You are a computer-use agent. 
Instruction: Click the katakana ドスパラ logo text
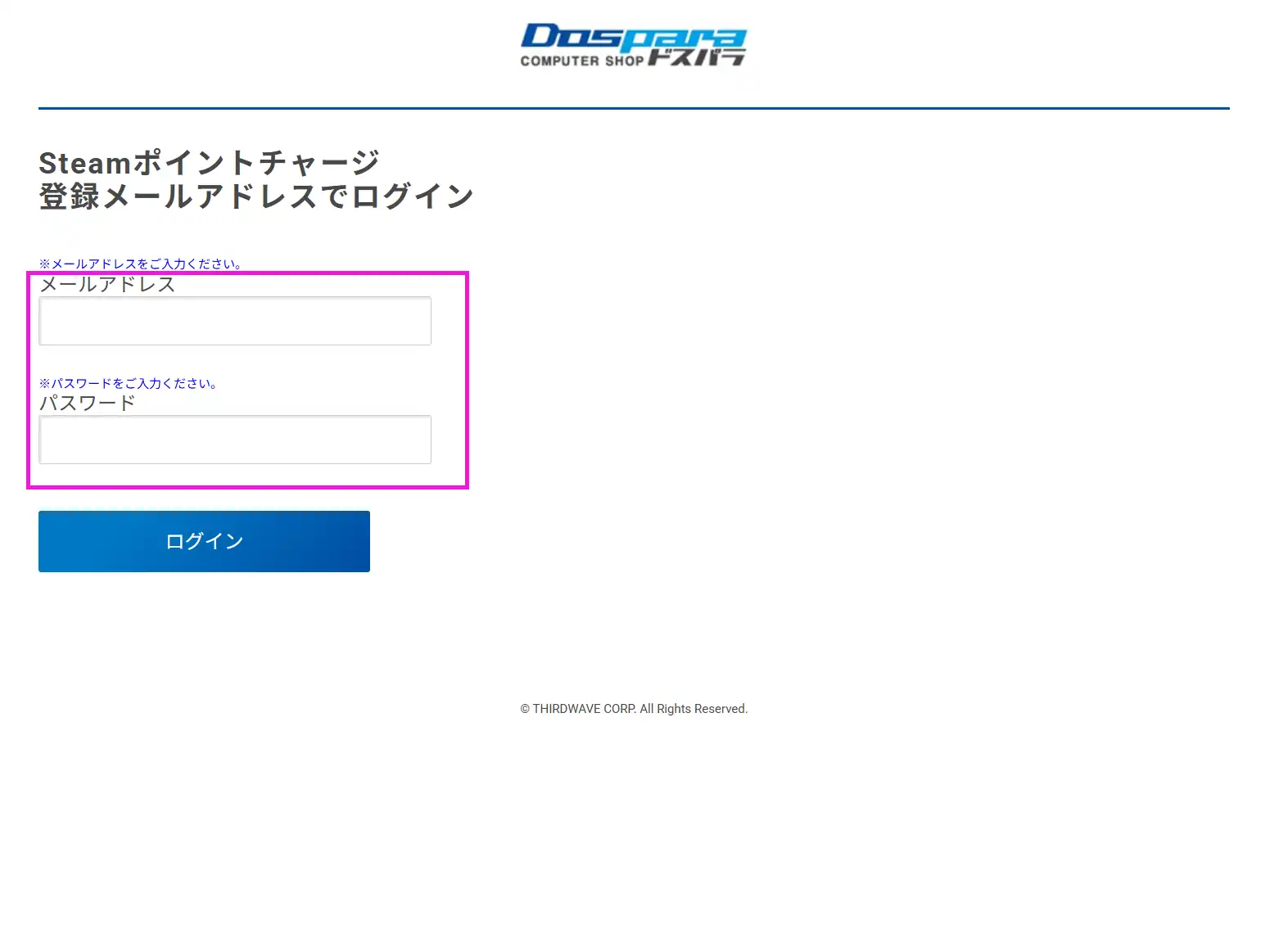tap(697, 57)
